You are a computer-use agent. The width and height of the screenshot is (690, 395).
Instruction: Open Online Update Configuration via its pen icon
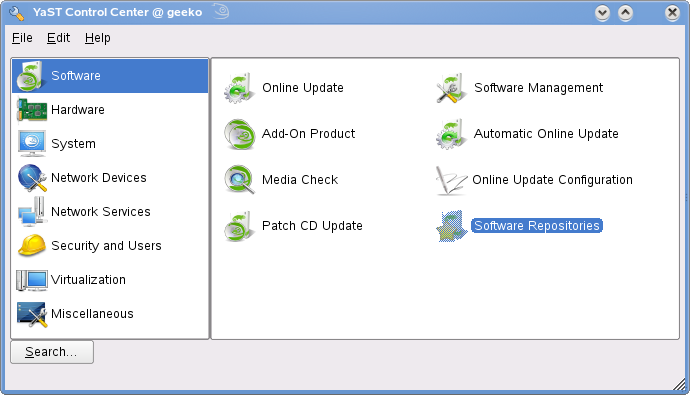(451, 180)
